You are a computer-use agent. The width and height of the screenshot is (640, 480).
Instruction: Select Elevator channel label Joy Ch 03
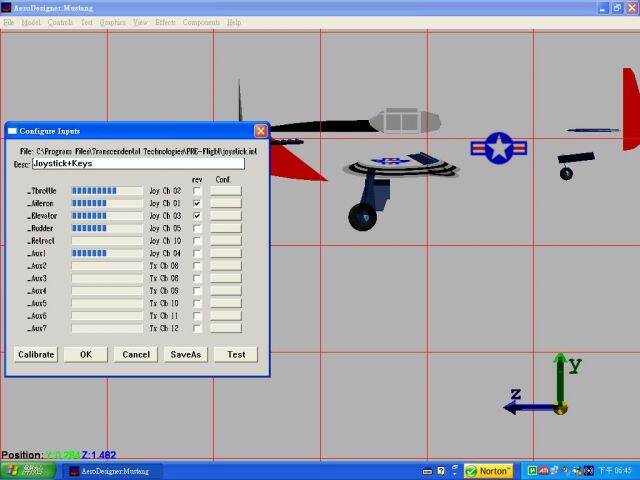pos(165,216)
